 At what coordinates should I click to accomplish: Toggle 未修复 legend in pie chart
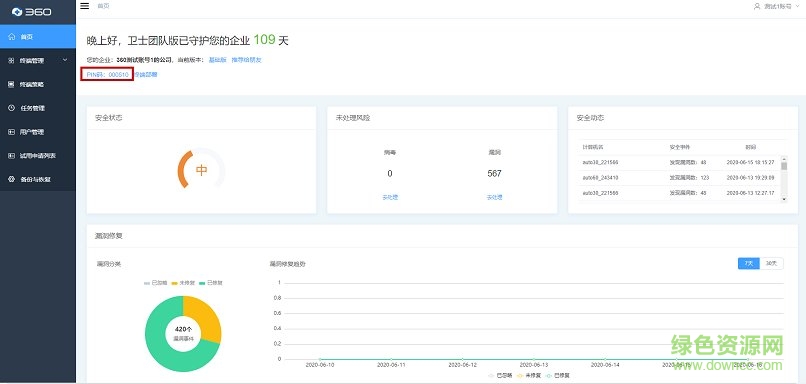pos(184,283)
